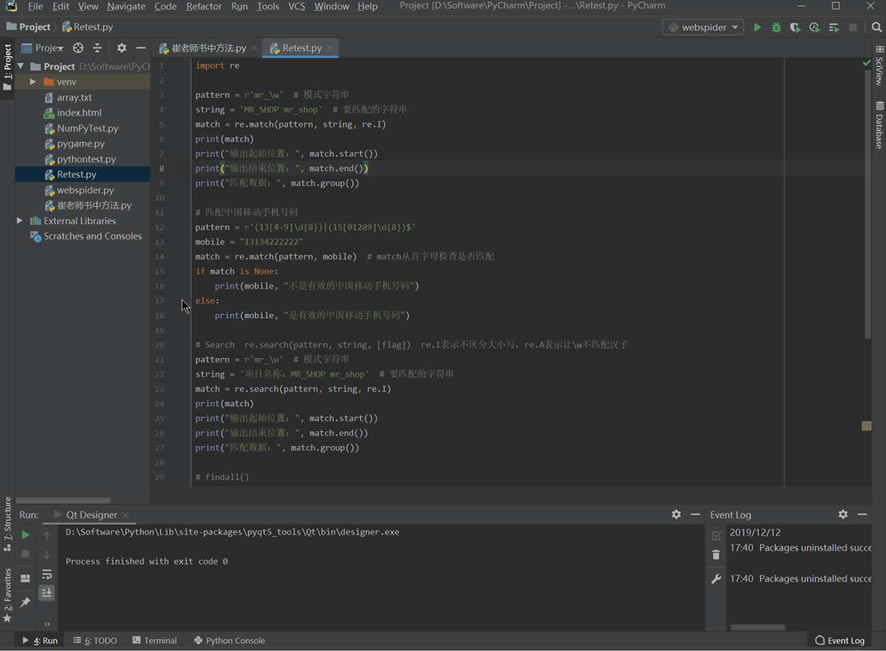Click the stop icon in the Run panel
The height and width of the screenshot is (651, 886).
coord(25,554)
